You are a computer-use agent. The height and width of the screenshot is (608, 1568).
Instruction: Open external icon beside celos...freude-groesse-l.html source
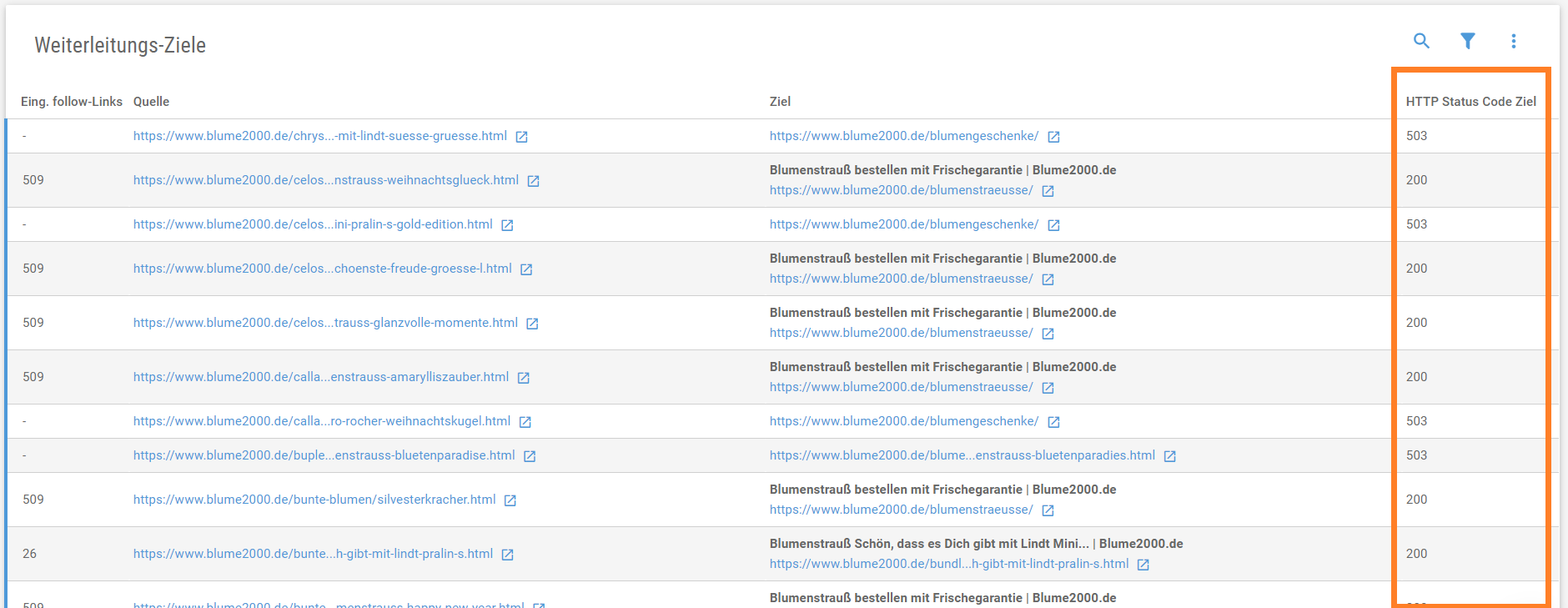[x=526, y=269]
